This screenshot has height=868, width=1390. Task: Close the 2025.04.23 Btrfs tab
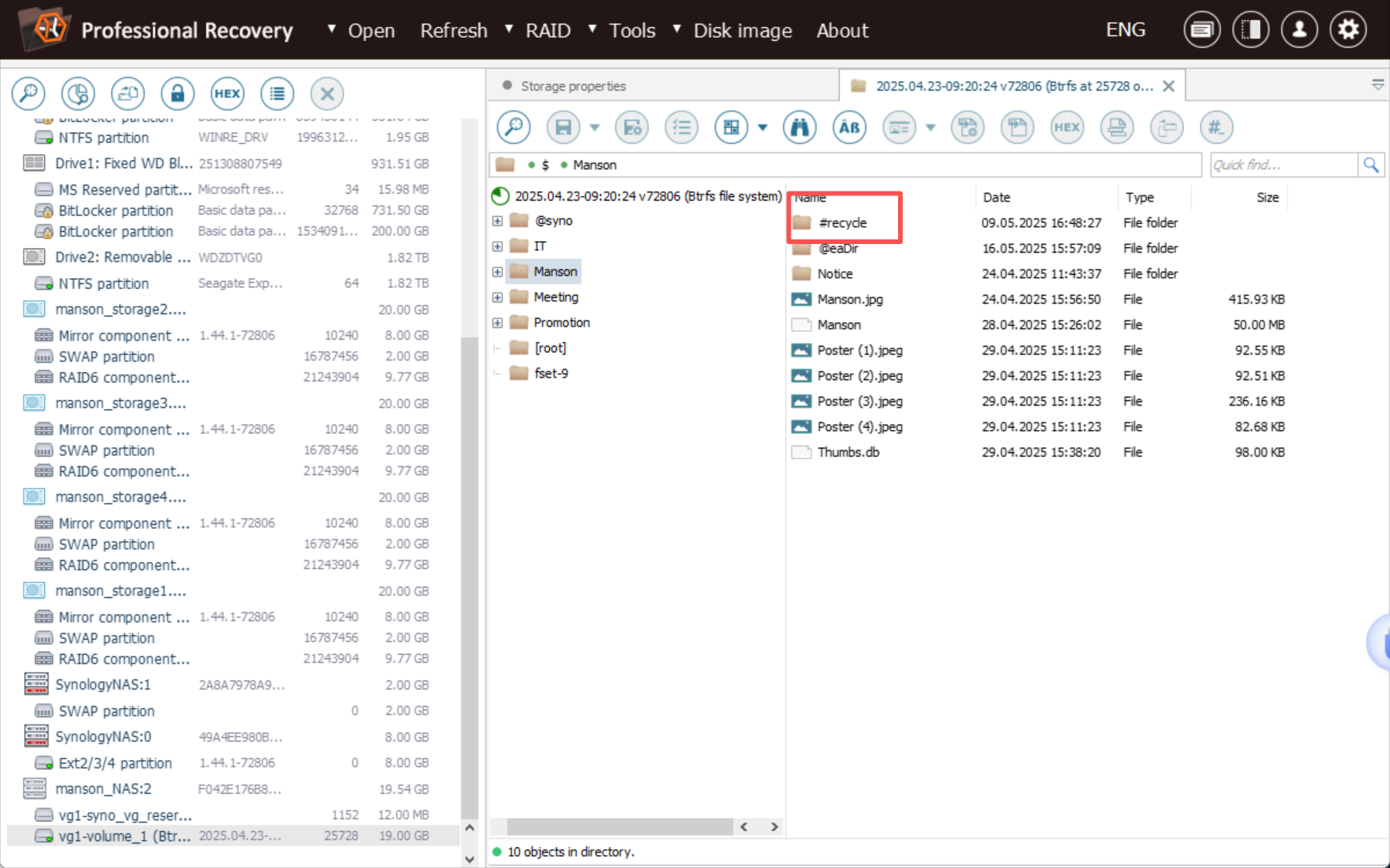(1169, 86)
